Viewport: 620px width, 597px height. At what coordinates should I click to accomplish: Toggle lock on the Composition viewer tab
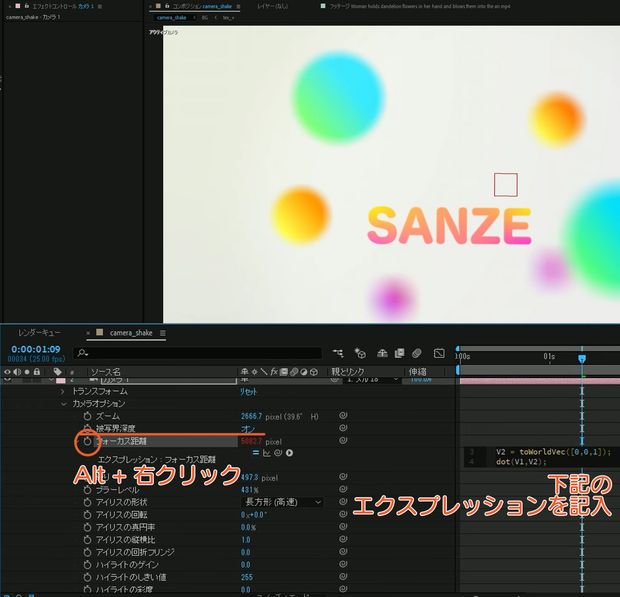167,6
